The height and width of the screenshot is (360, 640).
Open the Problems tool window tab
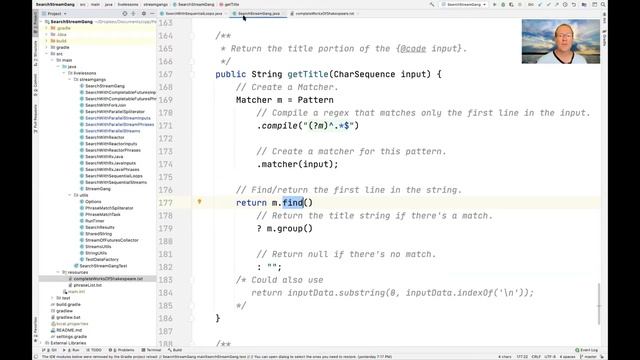click(x=121, y=350)
